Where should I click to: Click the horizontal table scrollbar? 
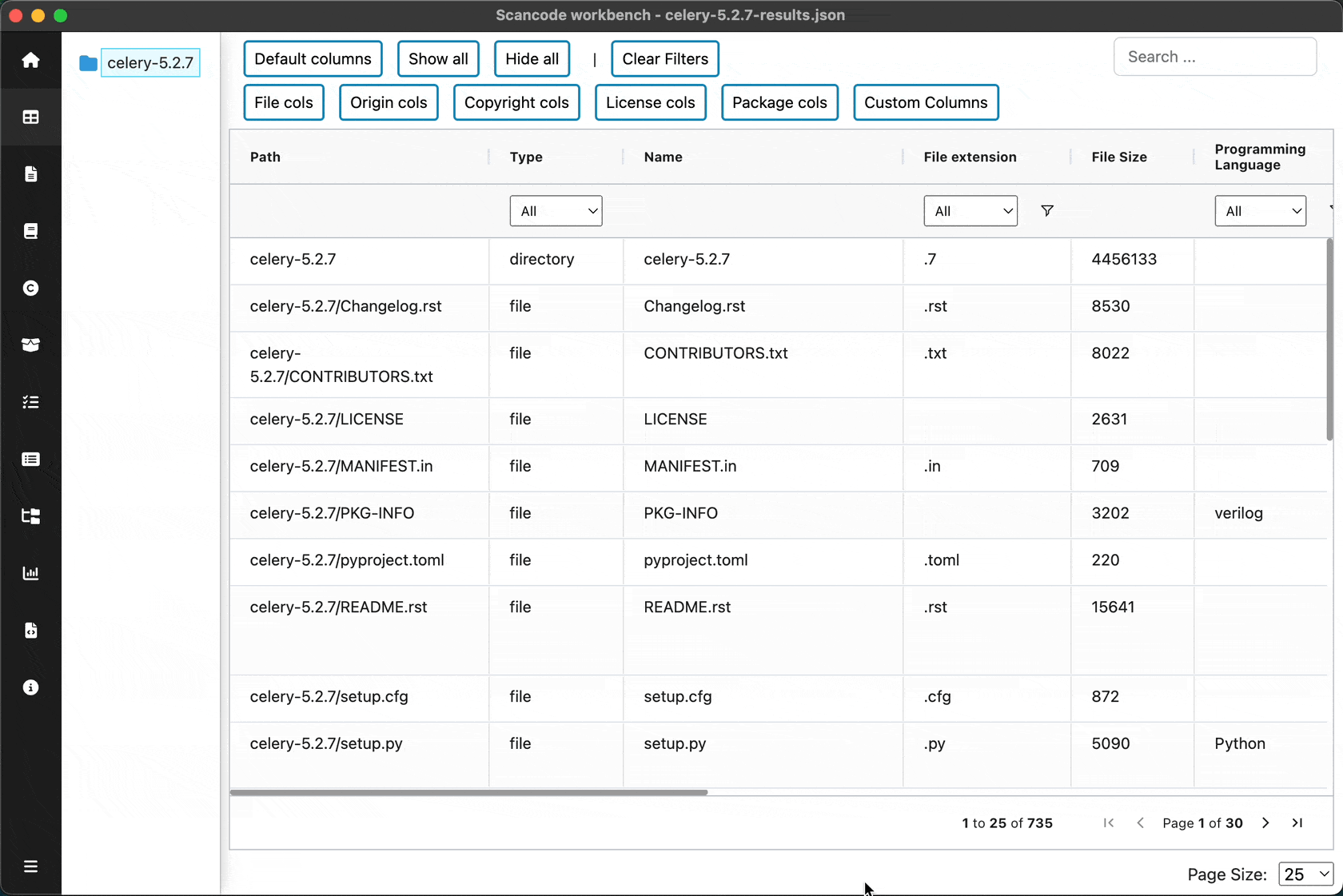(468, 792)
